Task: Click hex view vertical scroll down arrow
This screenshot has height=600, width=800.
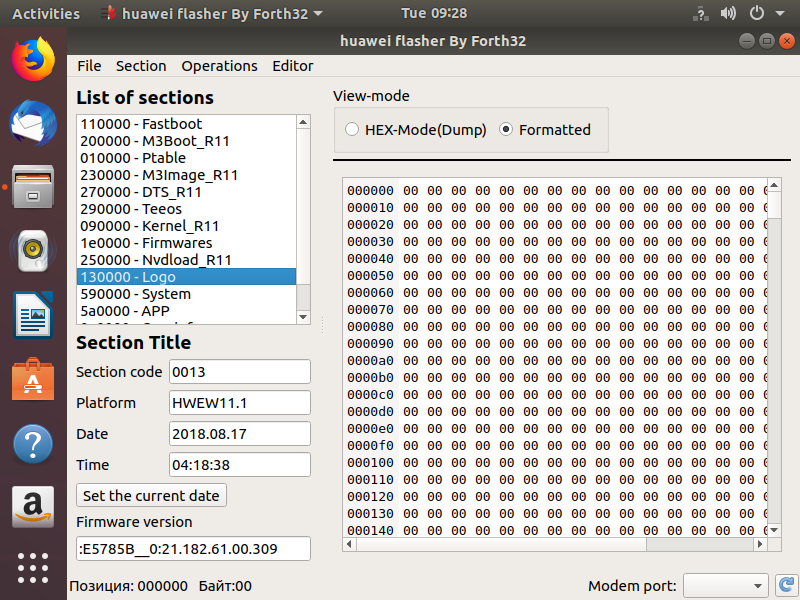Action: 774,530
